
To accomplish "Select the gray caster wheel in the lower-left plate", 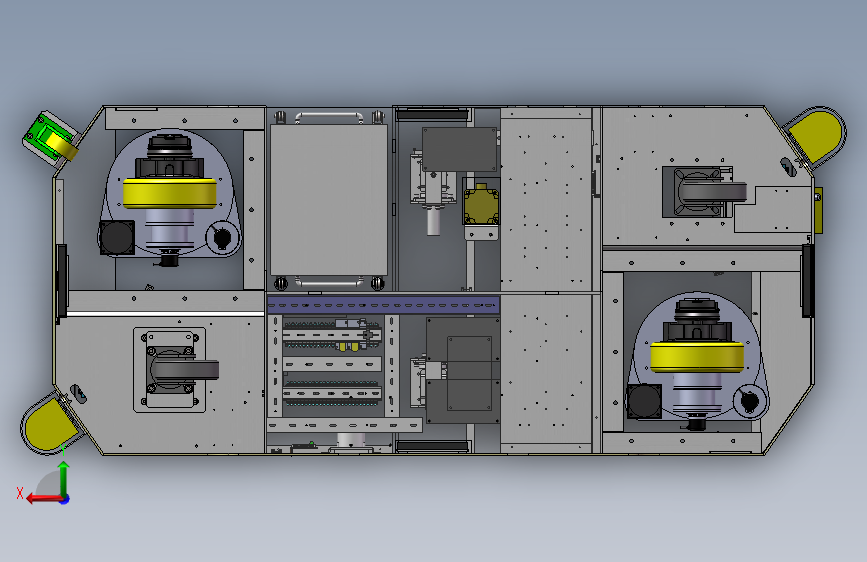I will 184,370.
